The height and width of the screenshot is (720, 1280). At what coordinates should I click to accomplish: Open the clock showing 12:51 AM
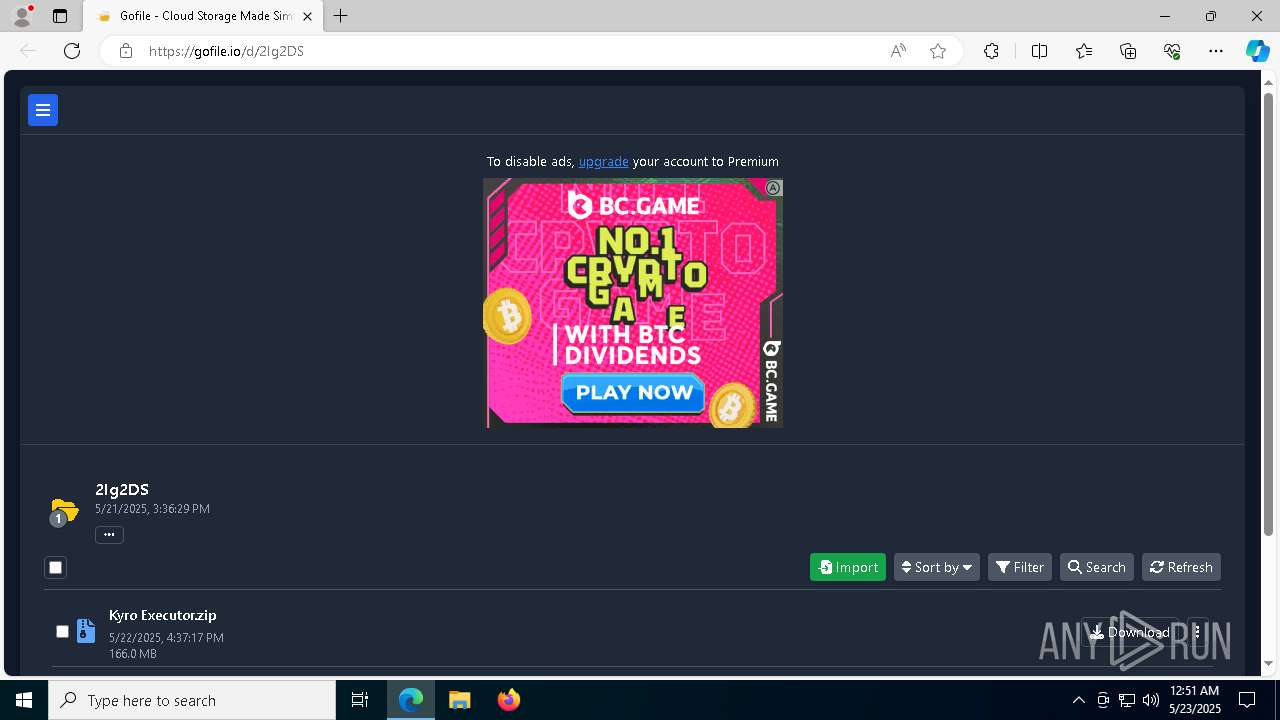click(x=1195, y=700)
